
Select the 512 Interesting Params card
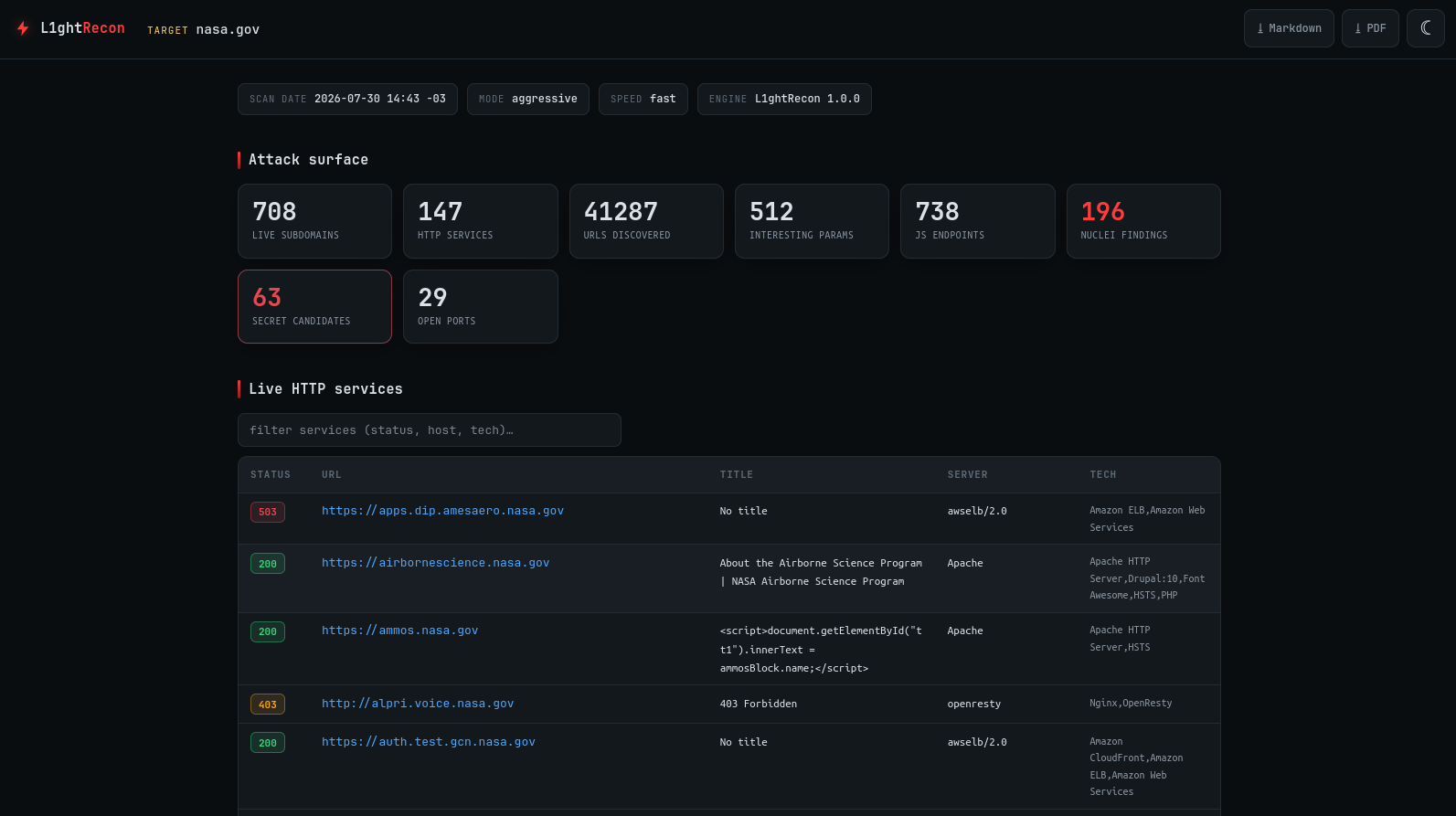[x=812, y=221]
